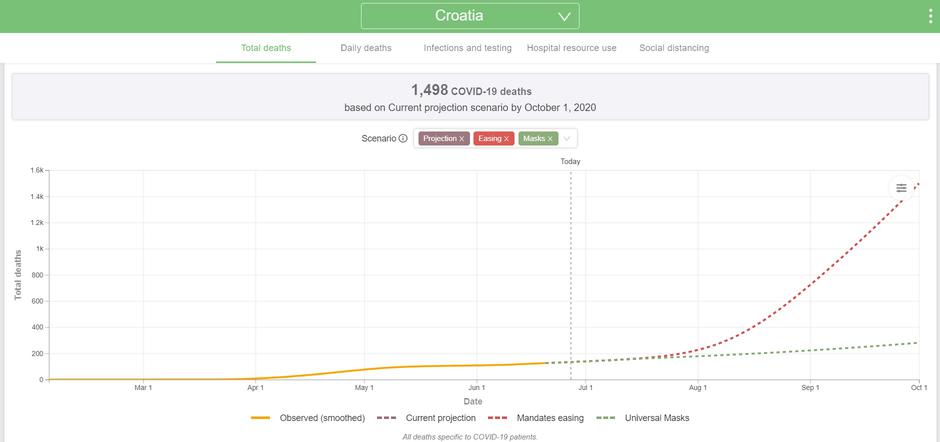Screen dimensions: 940x442
Task: Toggle Current projection series in legend
Action: pyautogui.click(x=441, y=417)
